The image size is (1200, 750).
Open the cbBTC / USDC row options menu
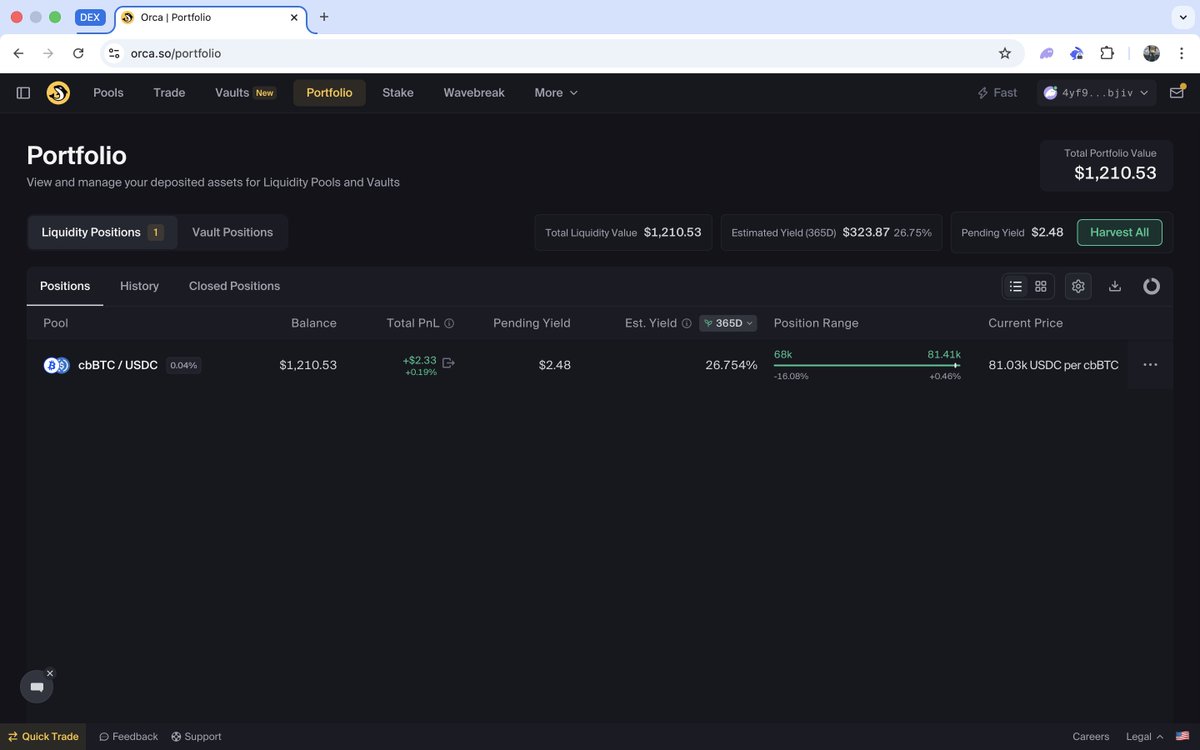(1150, 365)
